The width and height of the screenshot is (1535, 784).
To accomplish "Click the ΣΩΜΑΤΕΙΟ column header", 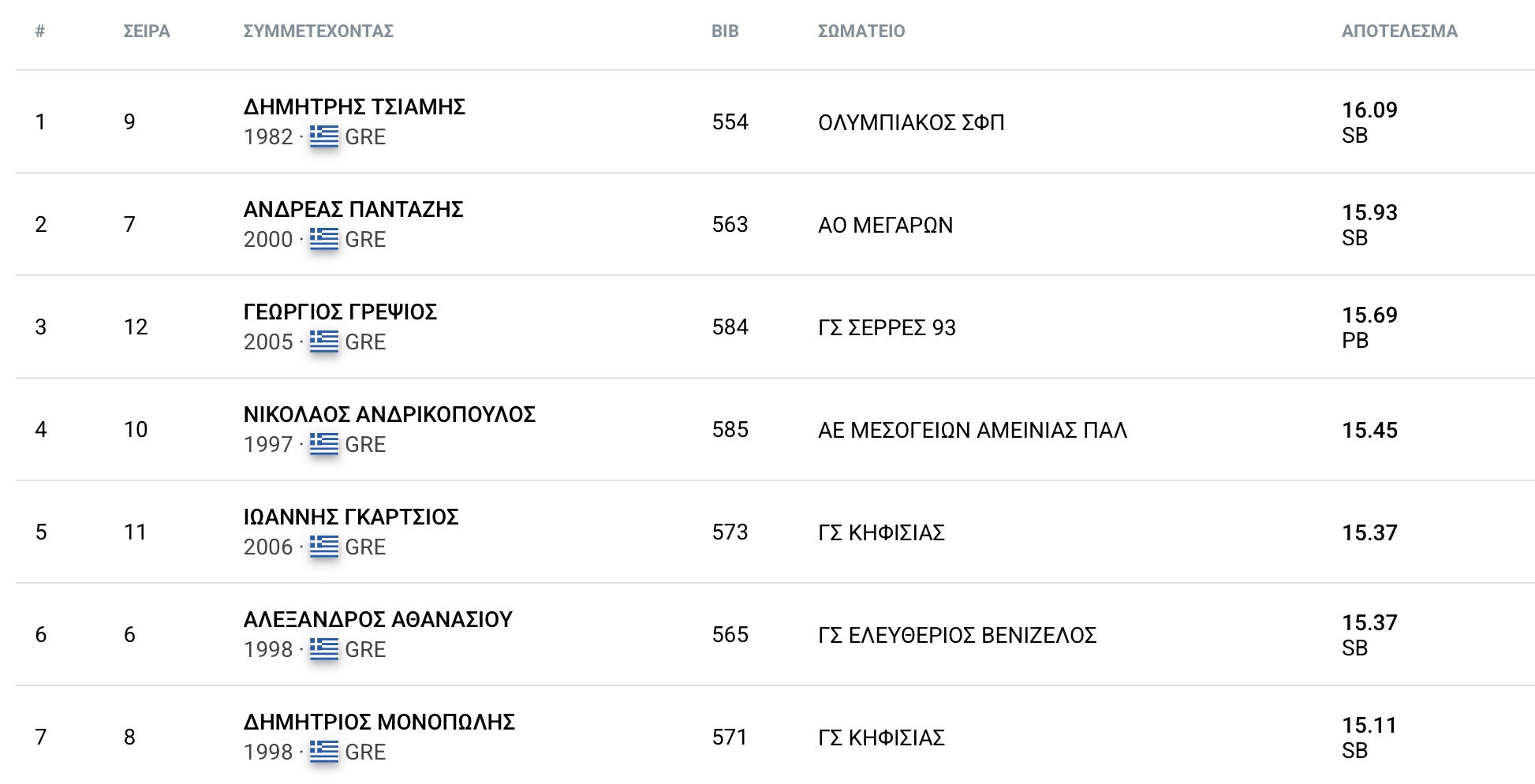I will pos(861,31).
